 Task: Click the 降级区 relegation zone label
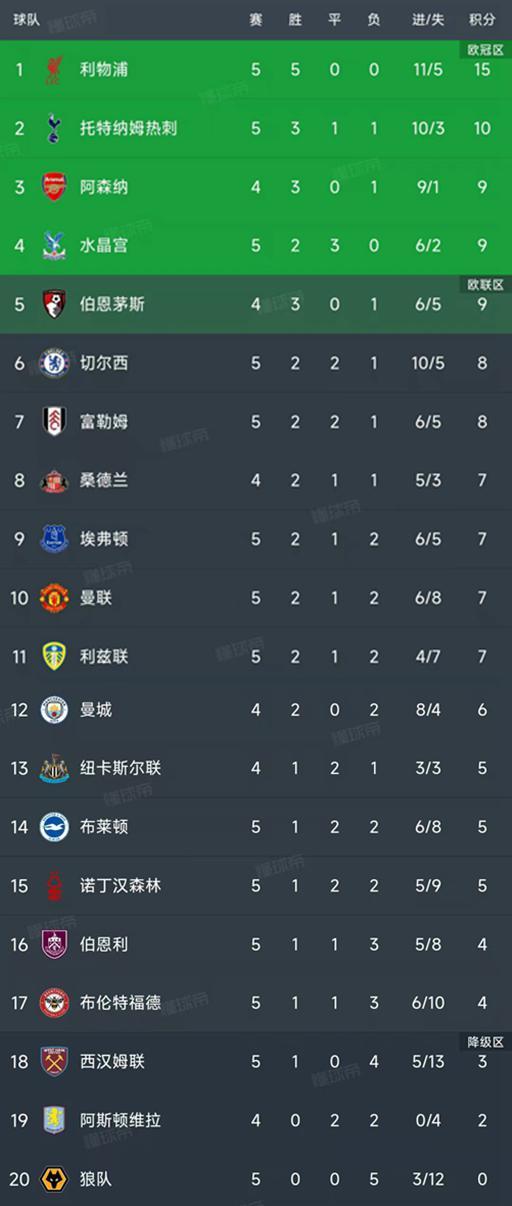485,1041
